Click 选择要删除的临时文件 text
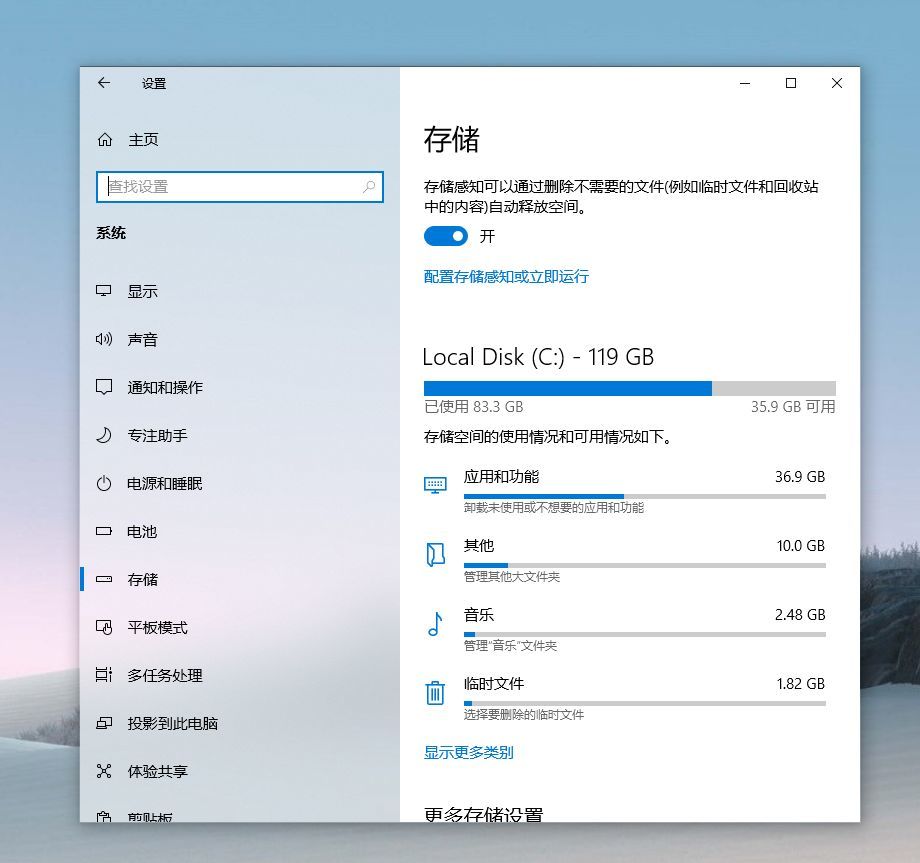This screenshot has height=863, width=920. [x=523, y=715]
